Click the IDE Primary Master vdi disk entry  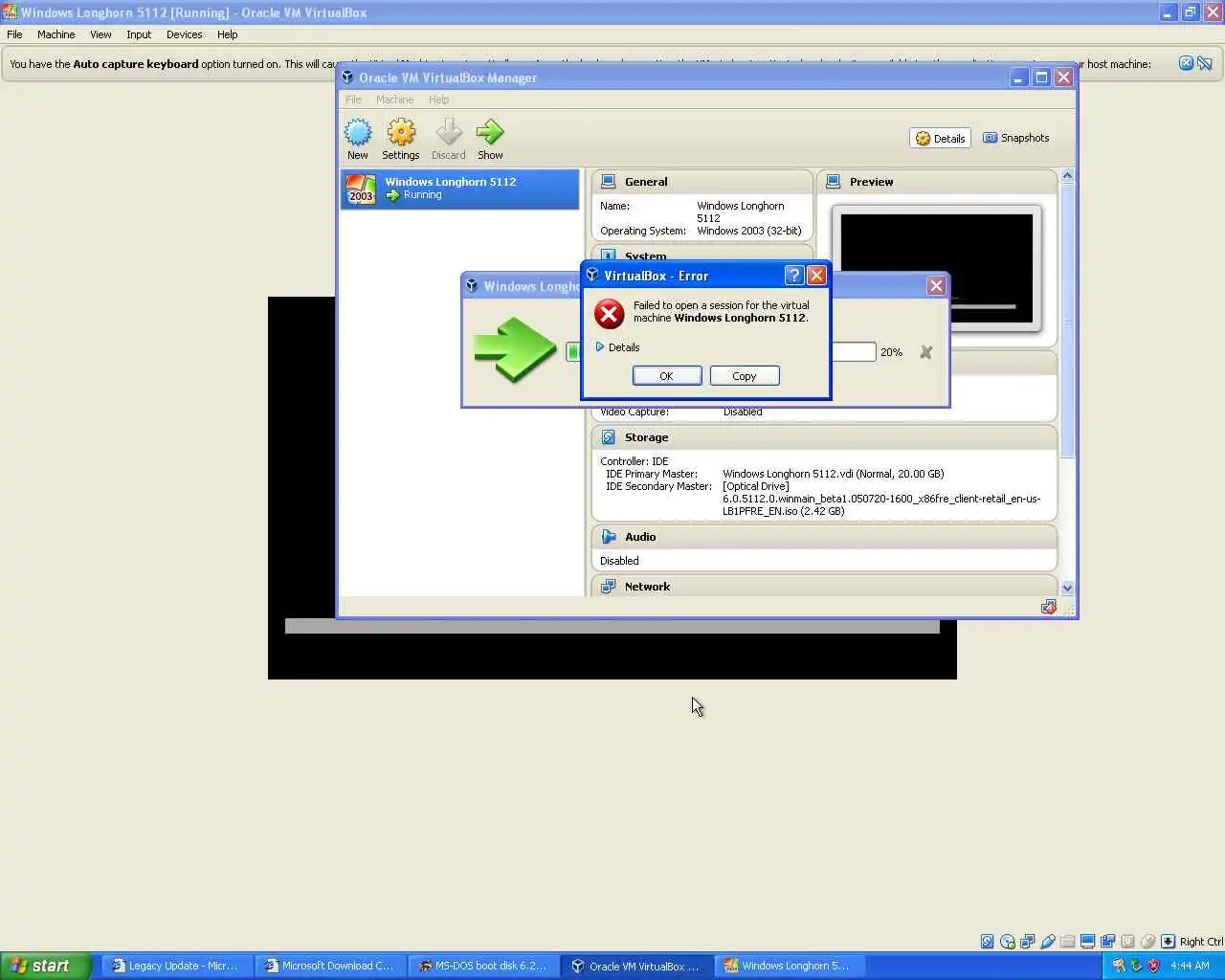tap(833, 474)
